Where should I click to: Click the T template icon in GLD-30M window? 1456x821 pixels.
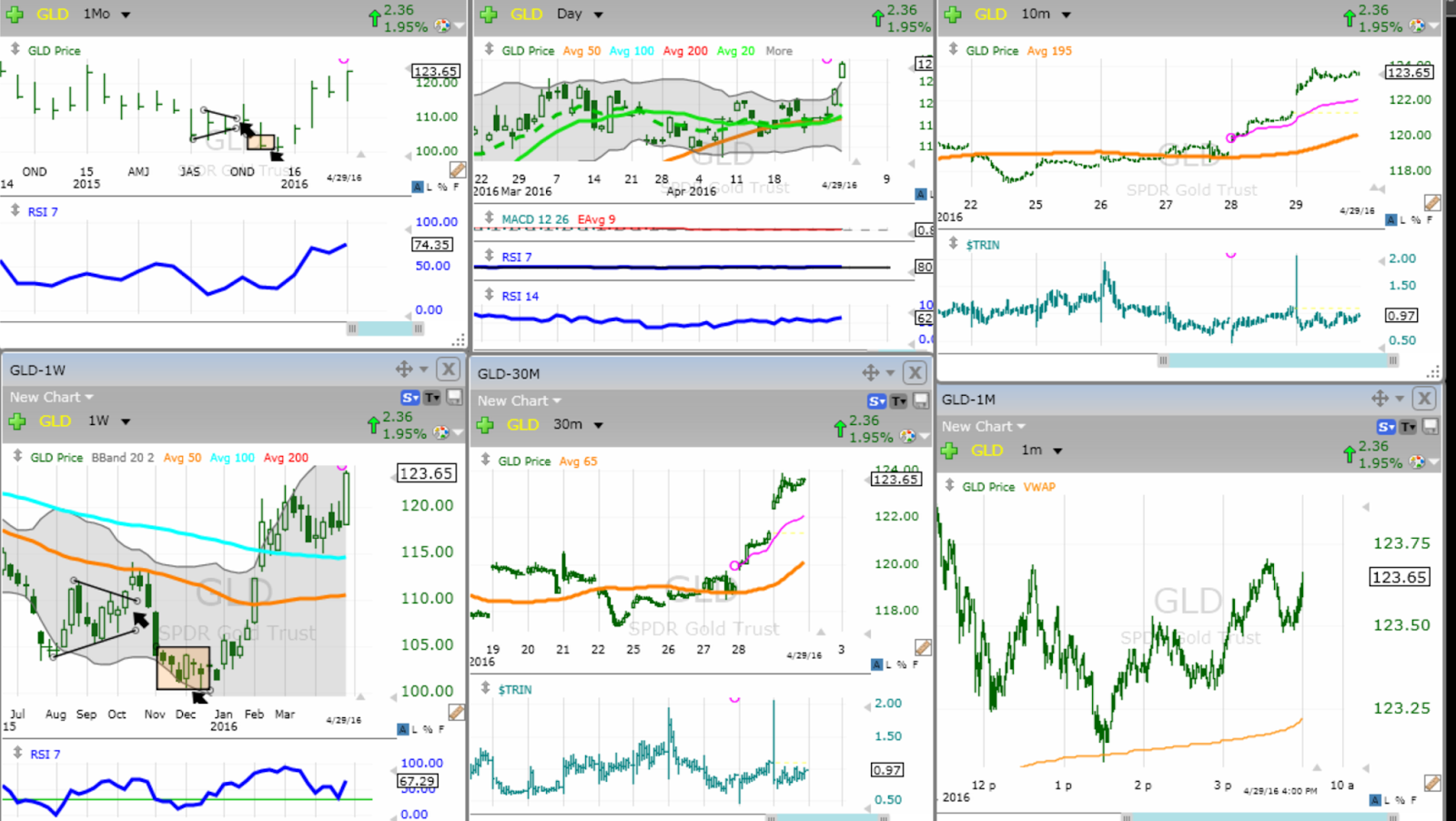point(898,400)
